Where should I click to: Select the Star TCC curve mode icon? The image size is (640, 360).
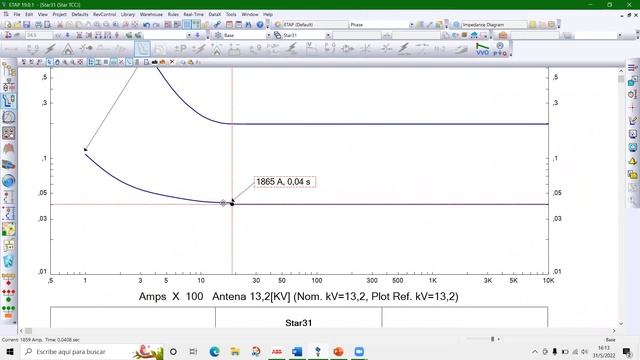point(142,49)
